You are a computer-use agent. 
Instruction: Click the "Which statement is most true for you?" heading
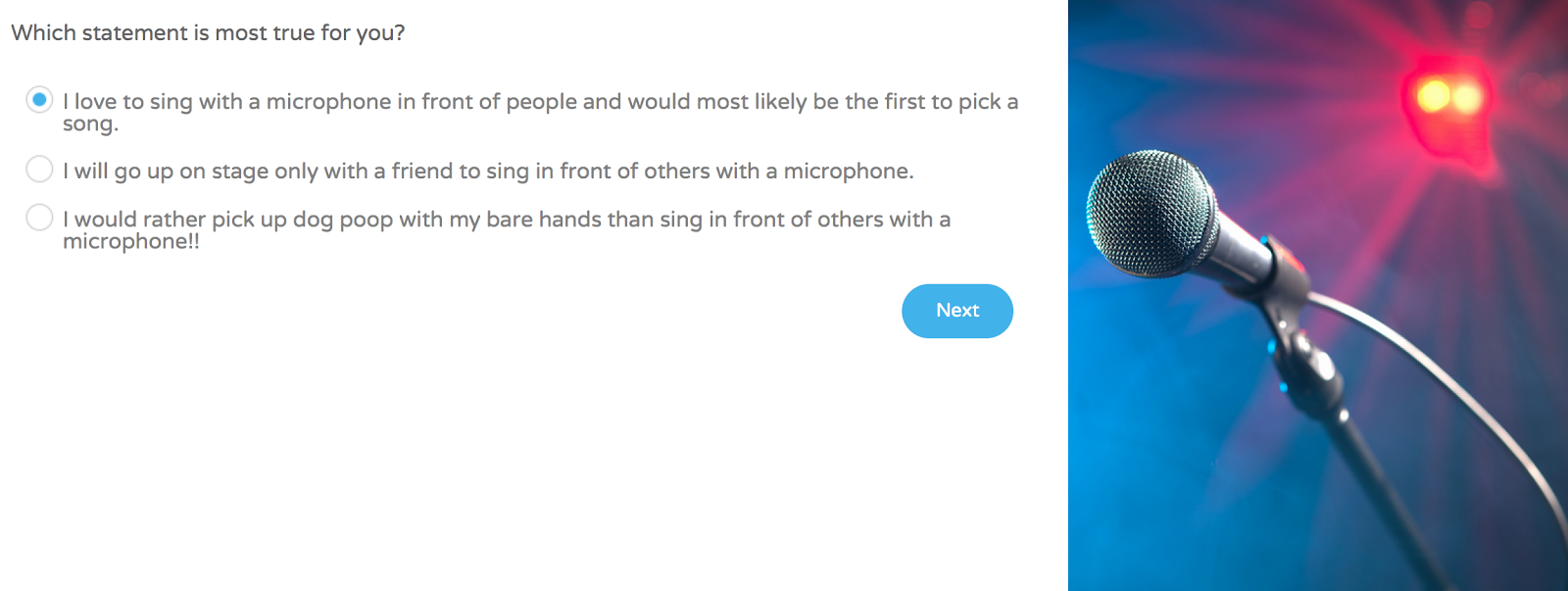click(208, 32)
